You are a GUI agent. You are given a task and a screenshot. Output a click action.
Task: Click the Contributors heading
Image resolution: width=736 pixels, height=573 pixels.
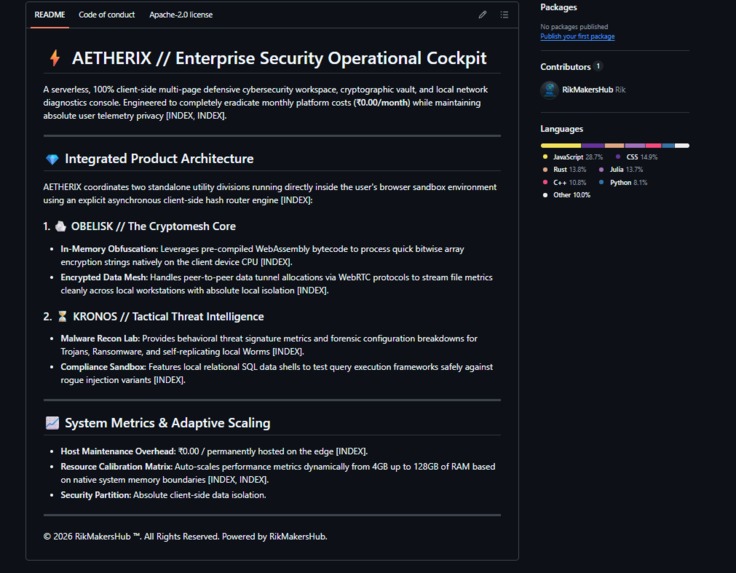[x=565, y=67]
